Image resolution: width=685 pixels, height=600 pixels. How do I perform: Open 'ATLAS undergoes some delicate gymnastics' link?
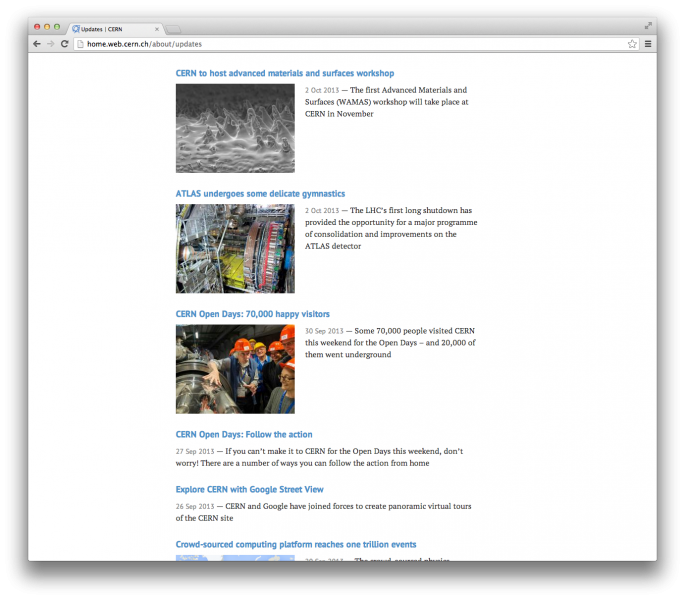pos(260,194)
